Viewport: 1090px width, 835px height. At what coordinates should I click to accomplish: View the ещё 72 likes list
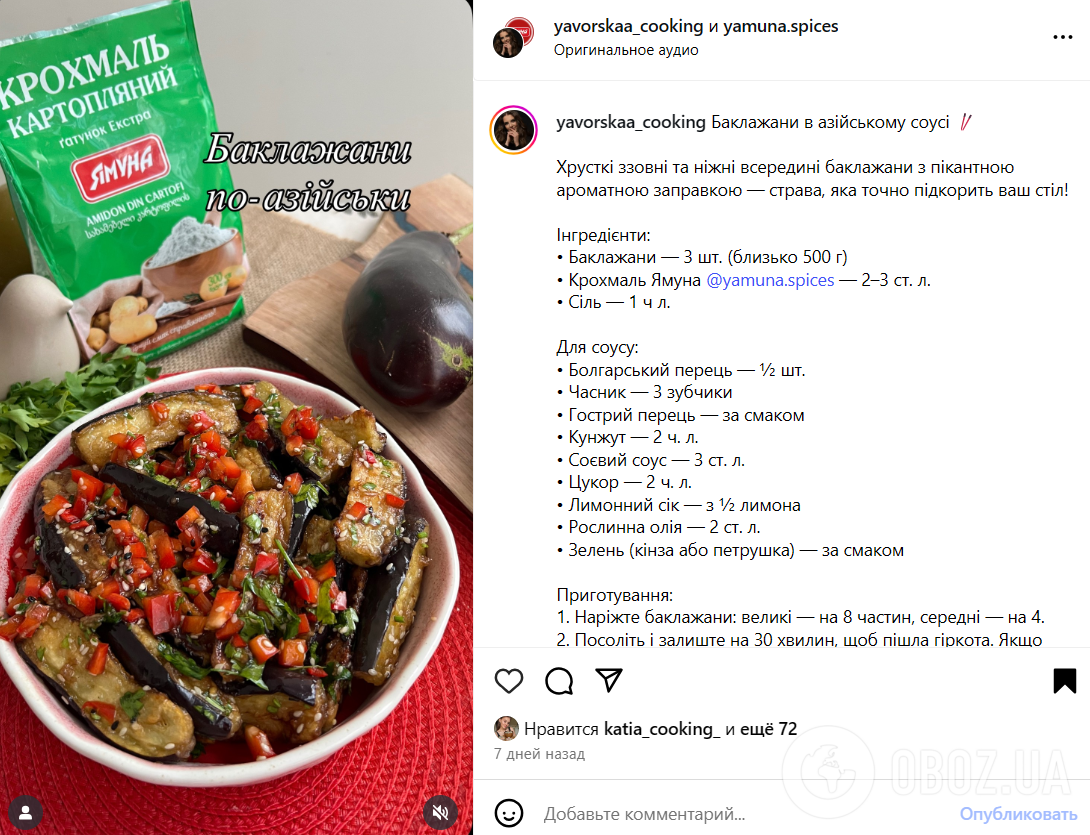pyautogui.click(x=768, y=729)
